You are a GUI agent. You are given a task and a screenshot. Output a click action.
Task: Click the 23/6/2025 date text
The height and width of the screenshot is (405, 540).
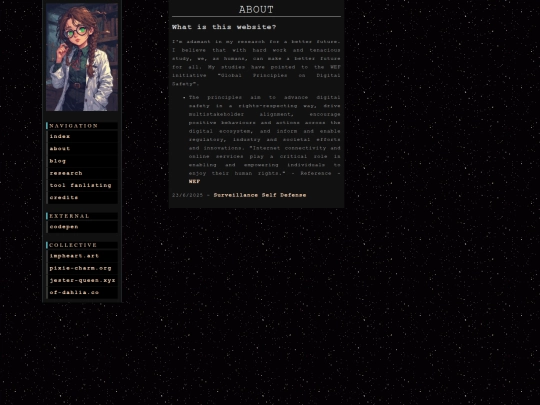187,195
